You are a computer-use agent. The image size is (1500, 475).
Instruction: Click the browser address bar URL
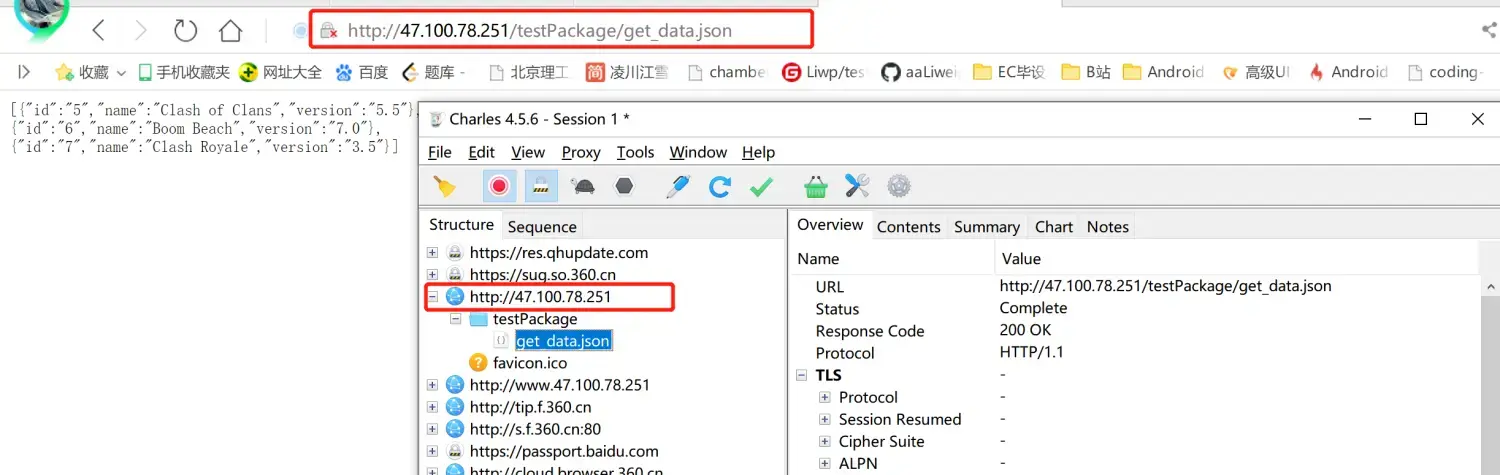540,31
